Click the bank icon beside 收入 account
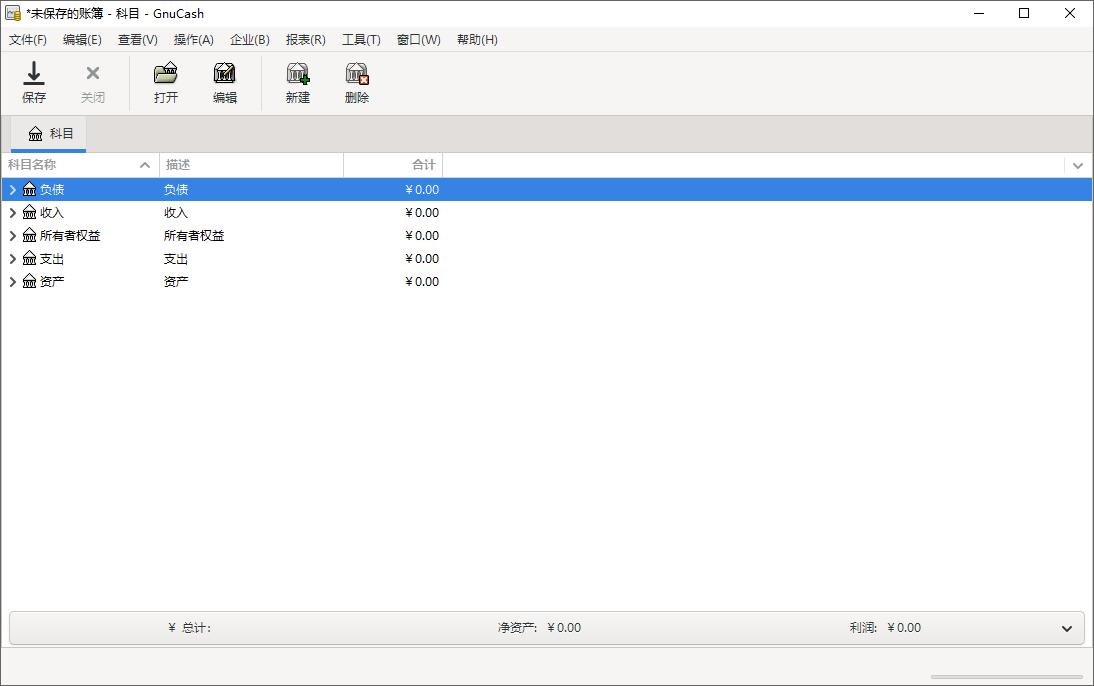Viewport: 1094px width, 686px height. (x=30, y=212)
